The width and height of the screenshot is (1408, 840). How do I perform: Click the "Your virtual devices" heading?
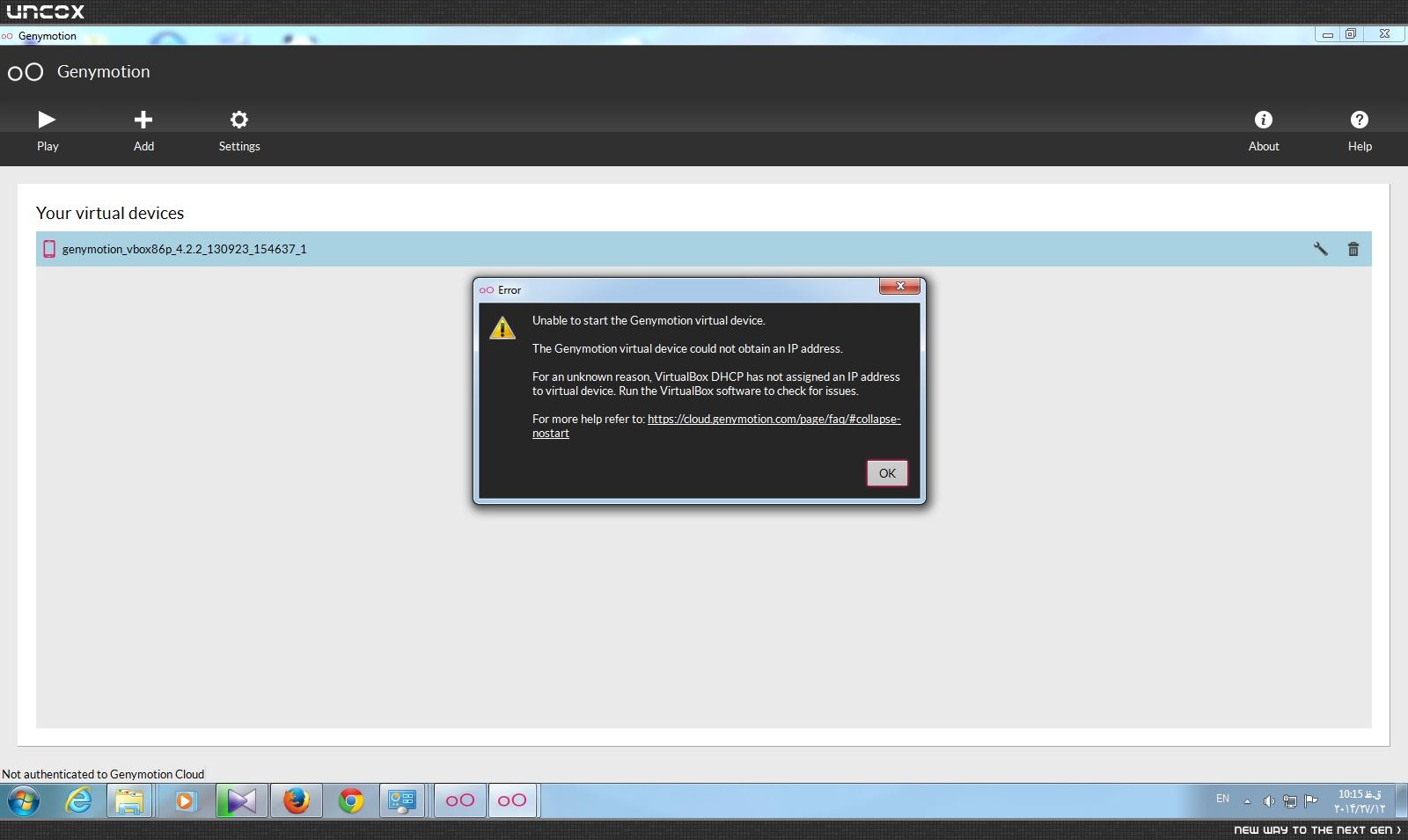[x=110, y=213]
